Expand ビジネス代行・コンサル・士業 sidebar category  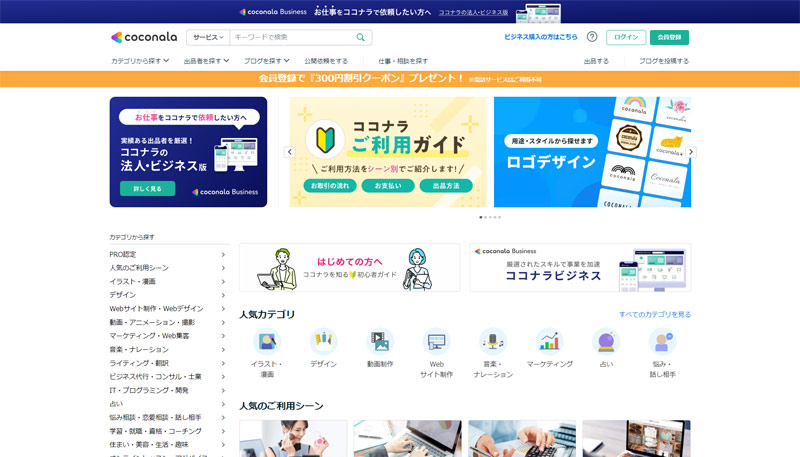click(168, 376)
